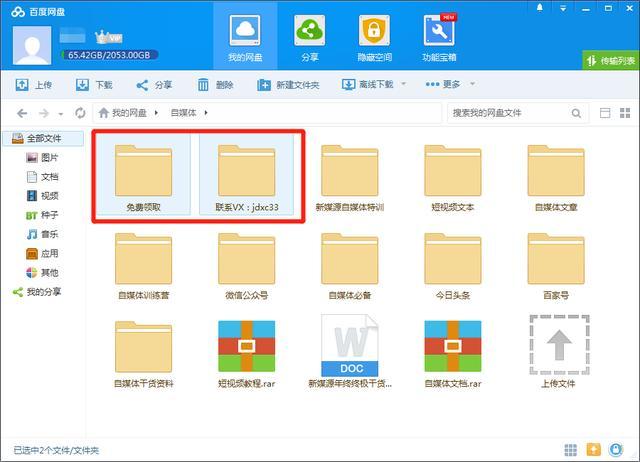This screenshot has width=640, height=462.
Task: Expand the arrow after 我的网盘 breadcrumb
Action: click(x=156, y=113)
